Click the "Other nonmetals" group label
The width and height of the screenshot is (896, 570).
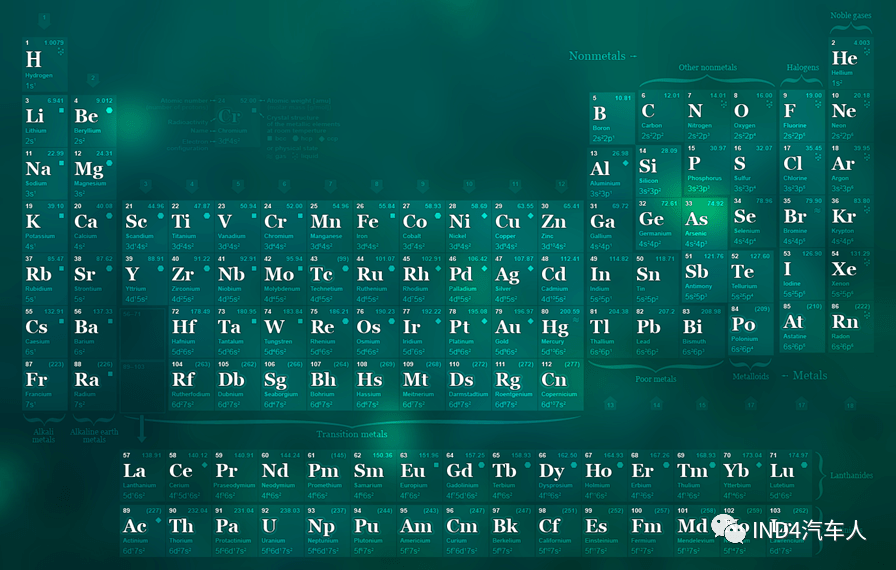[707, 67]
